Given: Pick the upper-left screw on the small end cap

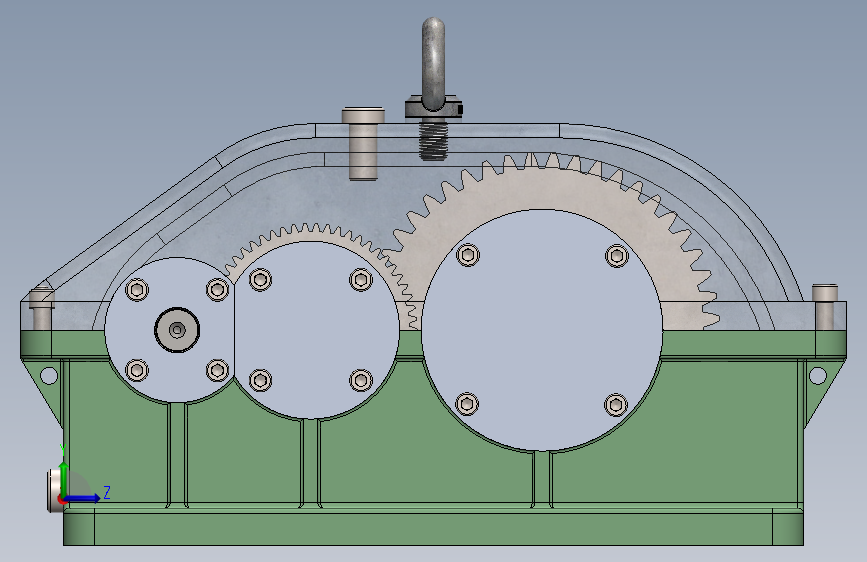Looking at the screenshot, I should (x=137, y=289).
